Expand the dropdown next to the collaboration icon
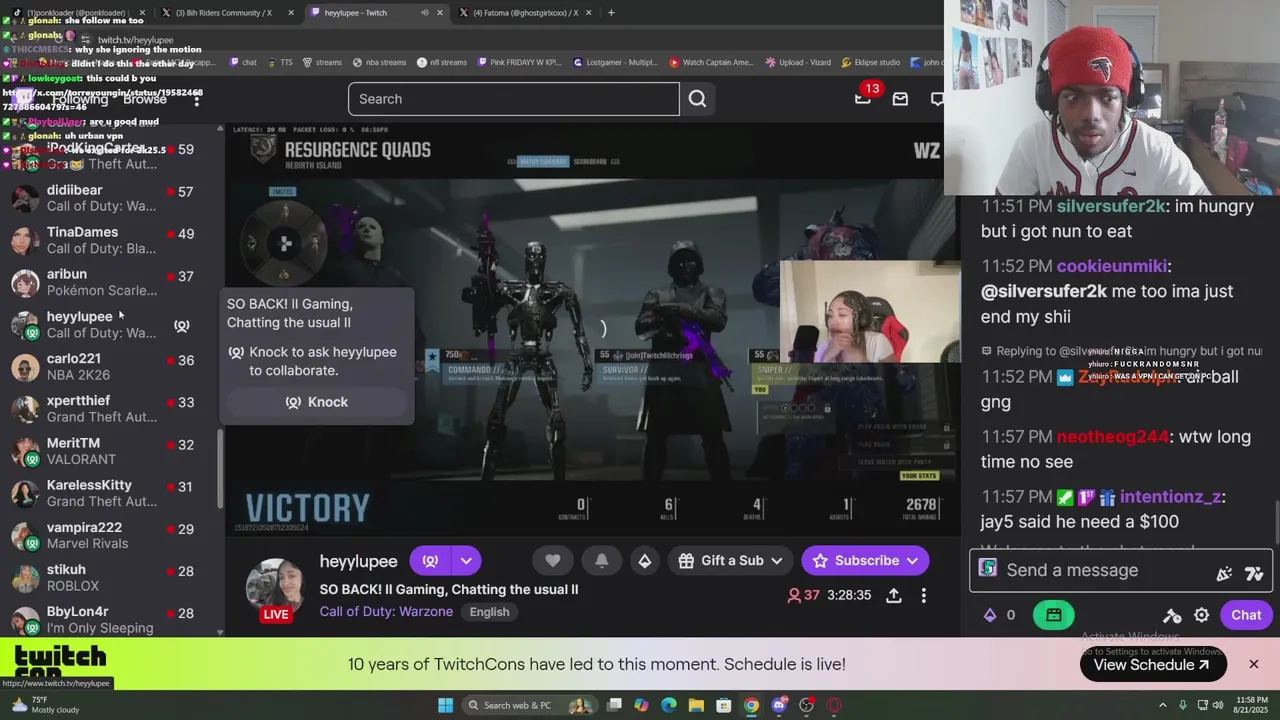 click(x=466, y=561)
